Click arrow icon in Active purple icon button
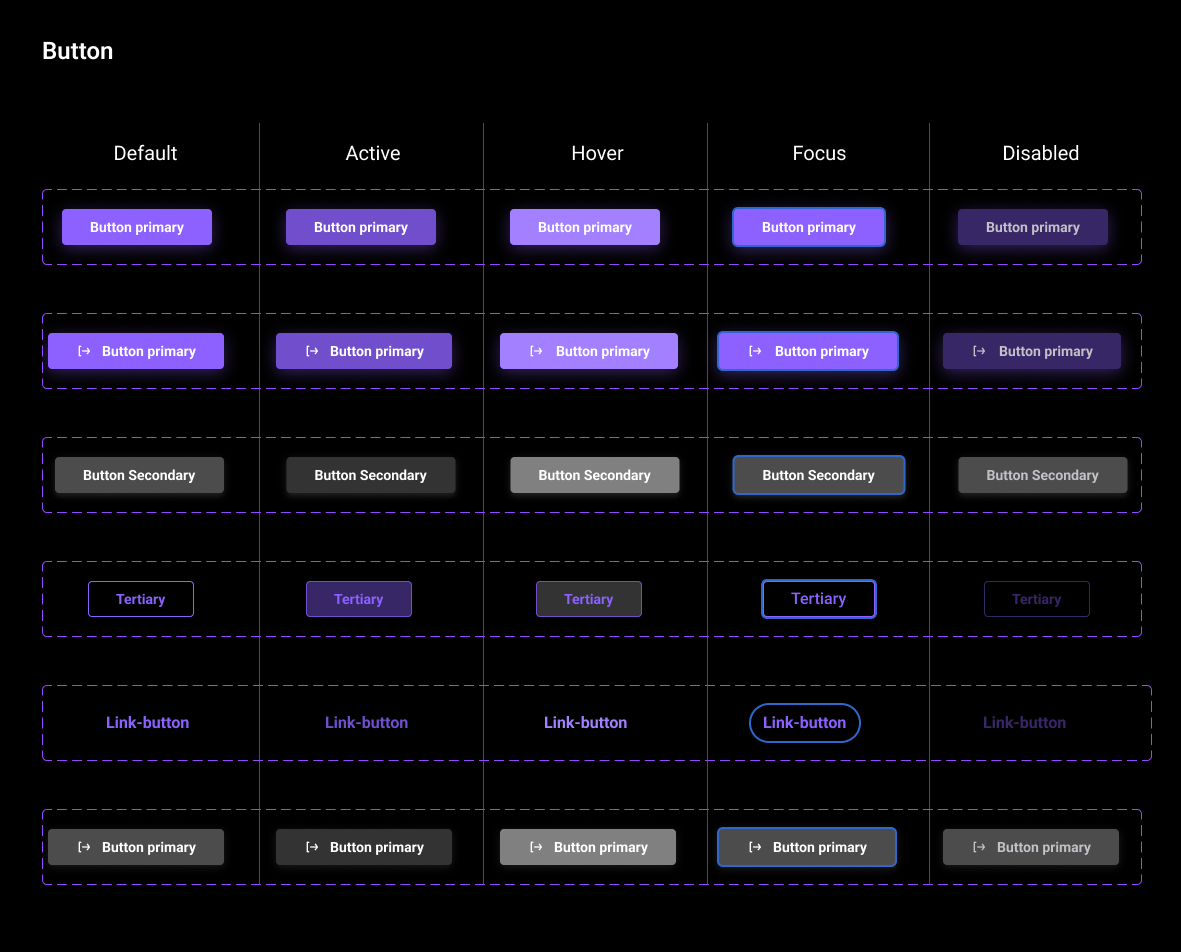Screen dimensions: 1181x952 [x=312, y=351]
